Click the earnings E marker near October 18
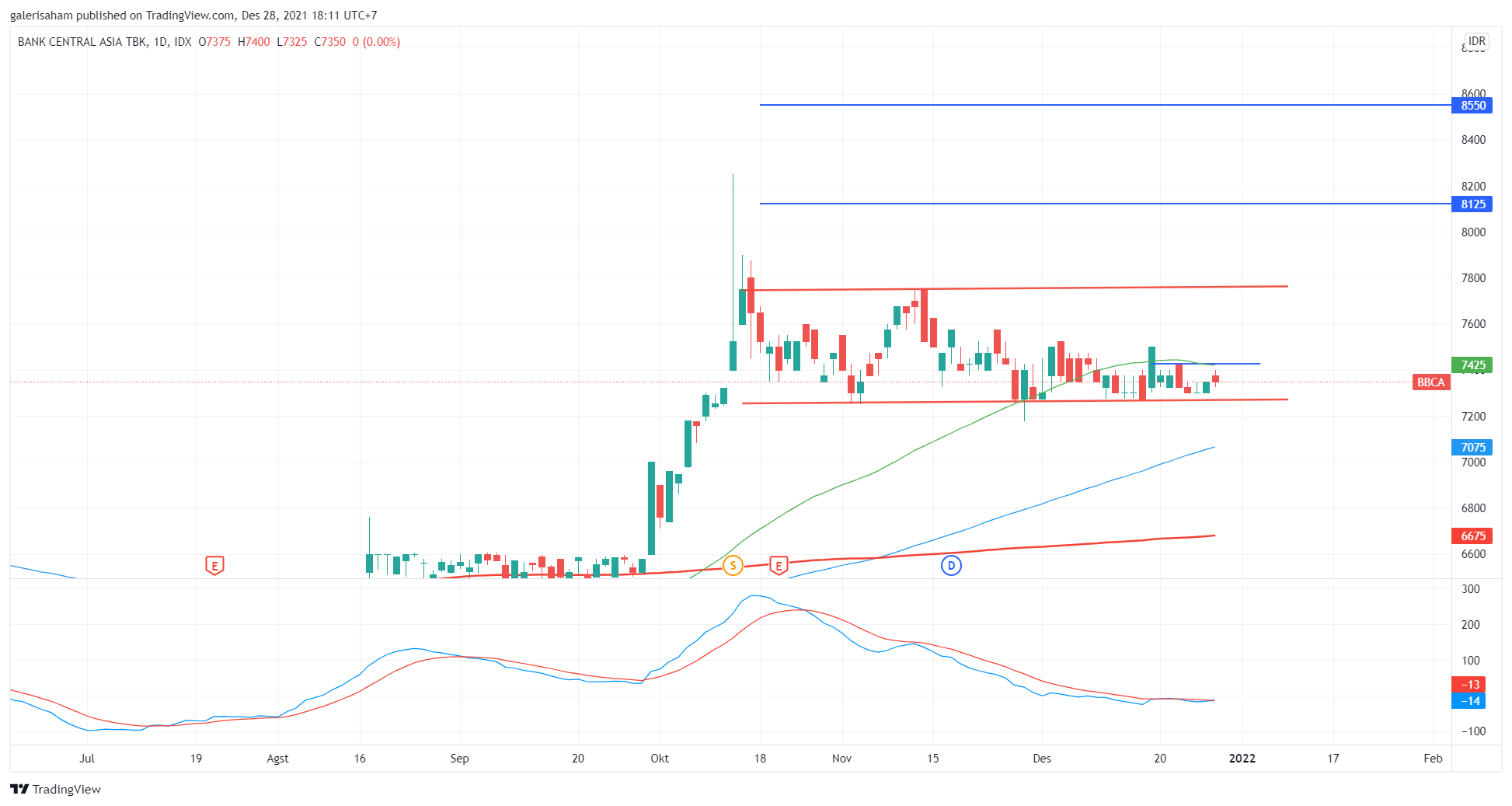The height and width of the screenshot is (806, 1512). click(779, 565)
